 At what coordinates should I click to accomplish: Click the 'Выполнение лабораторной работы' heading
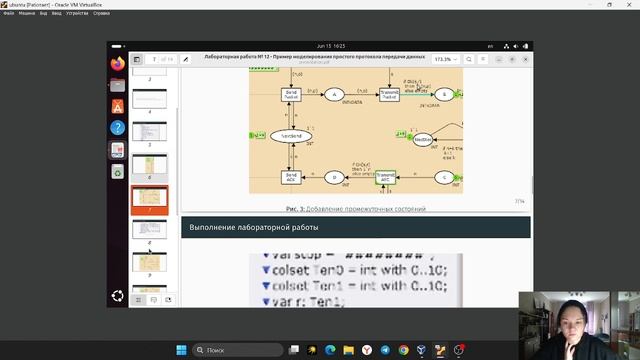(x=253, y=227)
